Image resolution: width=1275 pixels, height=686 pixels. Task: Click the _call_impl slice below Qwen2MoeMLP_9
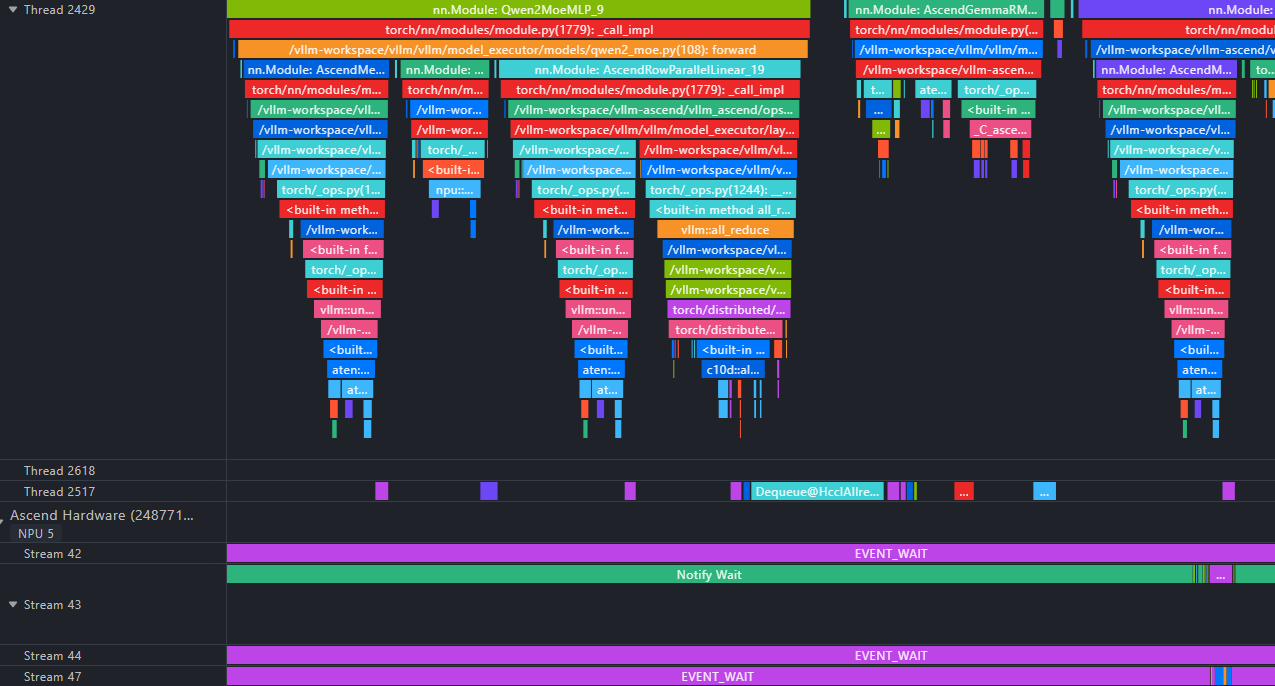(518, 29)
